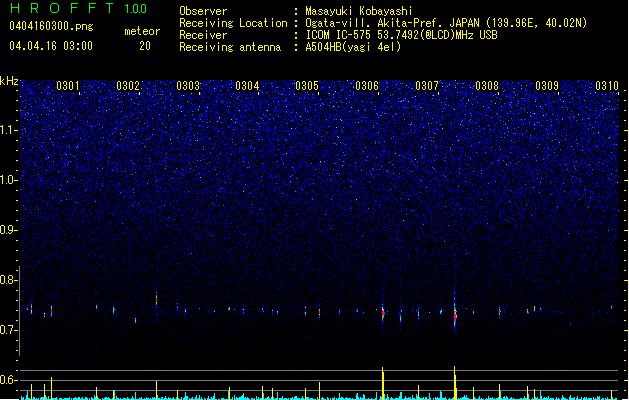Select the 0303 time label
This screenshot has height=400, width=629.
pos(188,86)
